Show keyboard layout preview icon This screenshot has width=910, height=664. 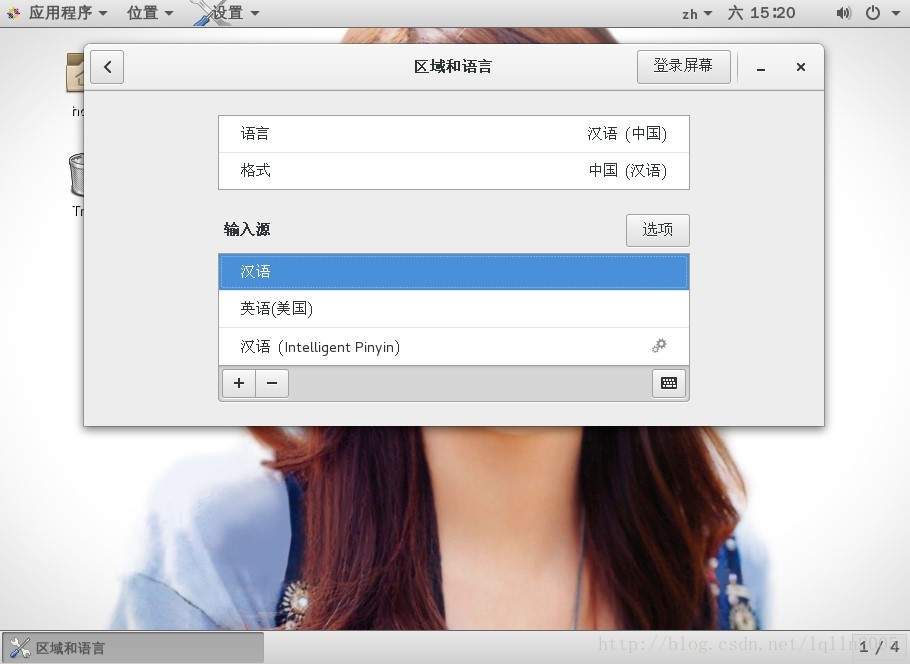(x=669, y=383)
